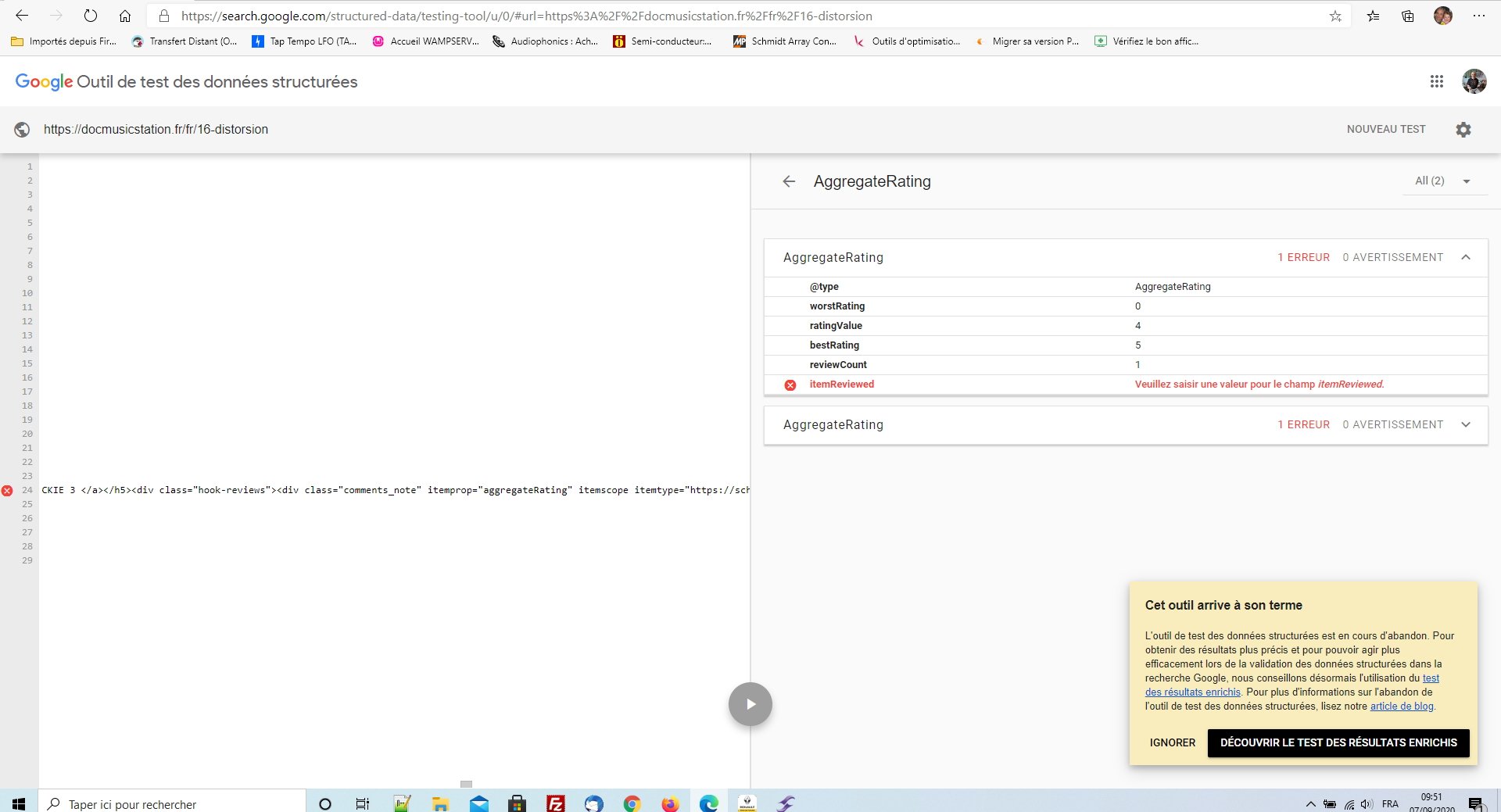Open the volume control in the tray
Viewport: 1501px width, 812px height.
[x=1367, y=804]
